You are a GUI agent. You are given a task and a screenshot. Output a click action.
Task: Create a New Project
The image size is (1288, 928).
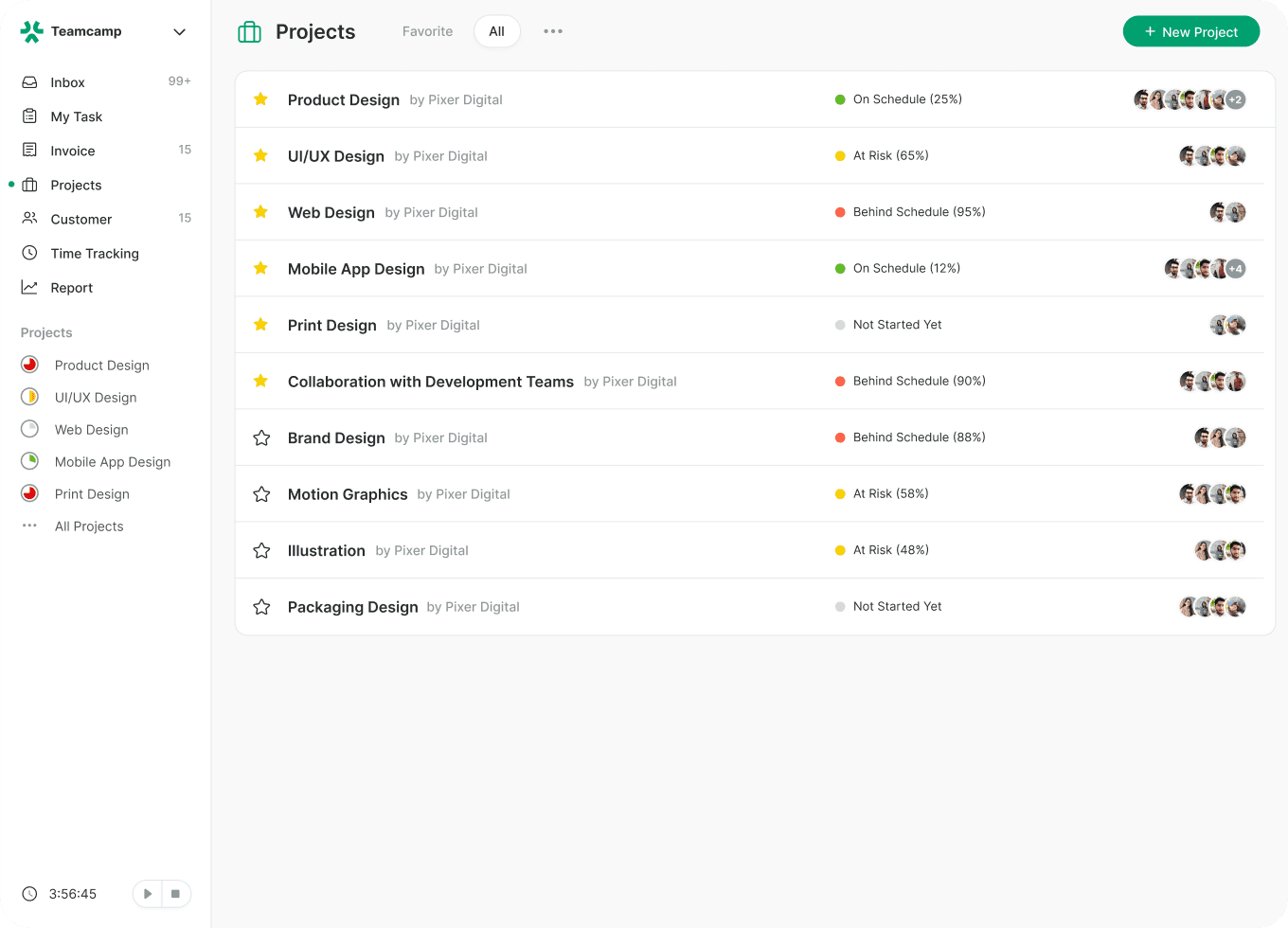click(1190, 31)
